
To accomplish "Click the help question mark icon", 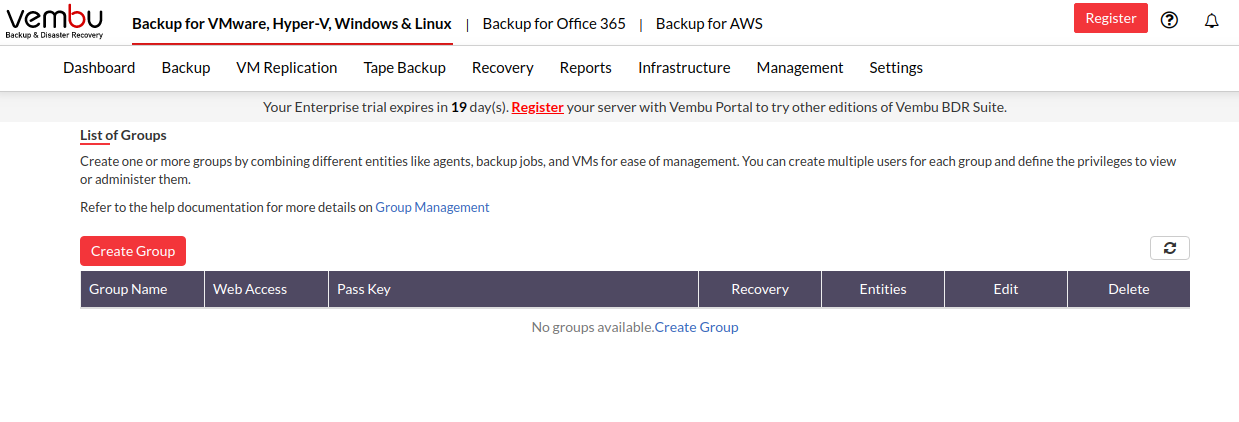I will click(x=1169, y=20).
